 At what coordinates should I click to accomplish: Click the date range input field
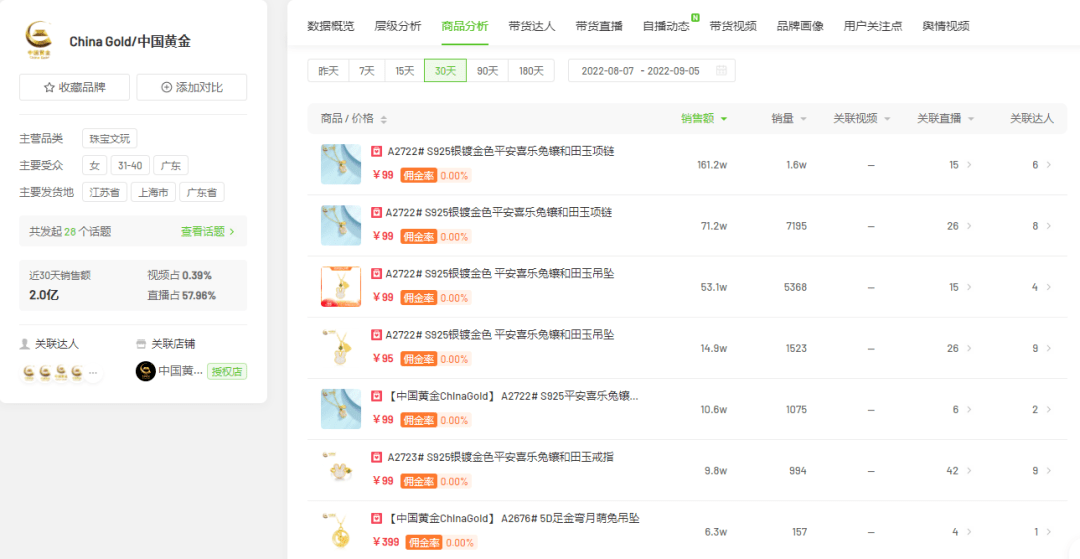[652, 70]
